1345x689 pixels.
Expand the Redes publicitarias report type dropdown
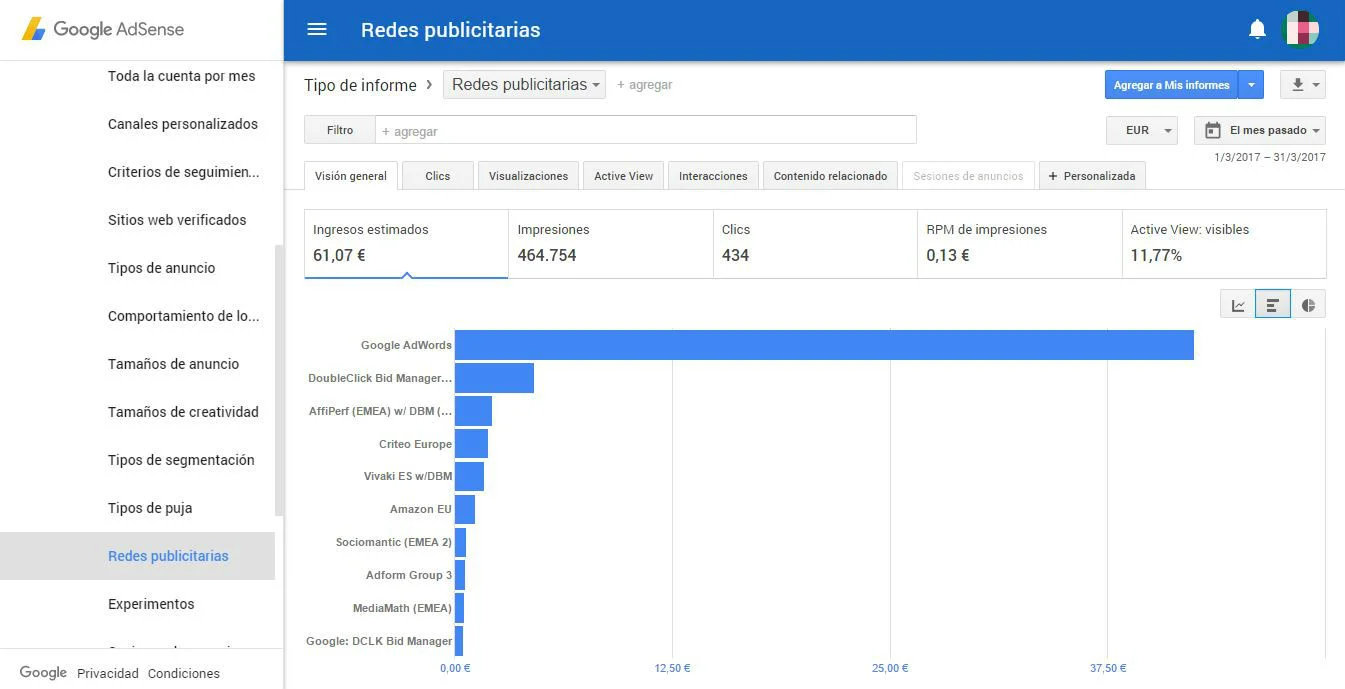(x=524, y=85)
